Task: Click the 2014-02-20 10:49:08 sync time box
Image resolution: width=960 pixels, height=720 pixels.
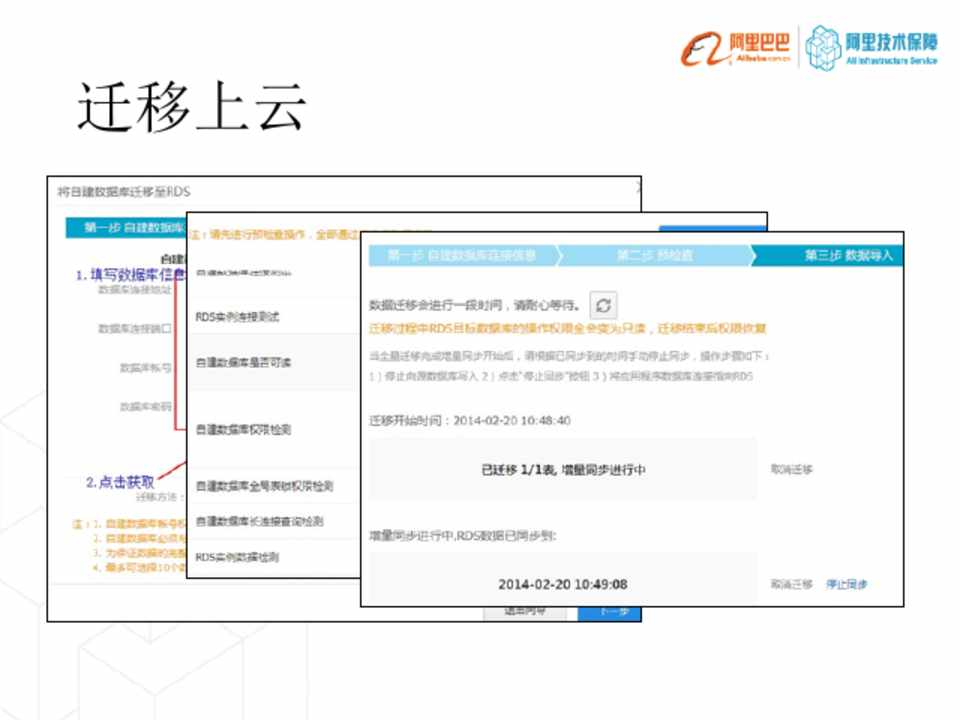Action: tap(563, 584)
